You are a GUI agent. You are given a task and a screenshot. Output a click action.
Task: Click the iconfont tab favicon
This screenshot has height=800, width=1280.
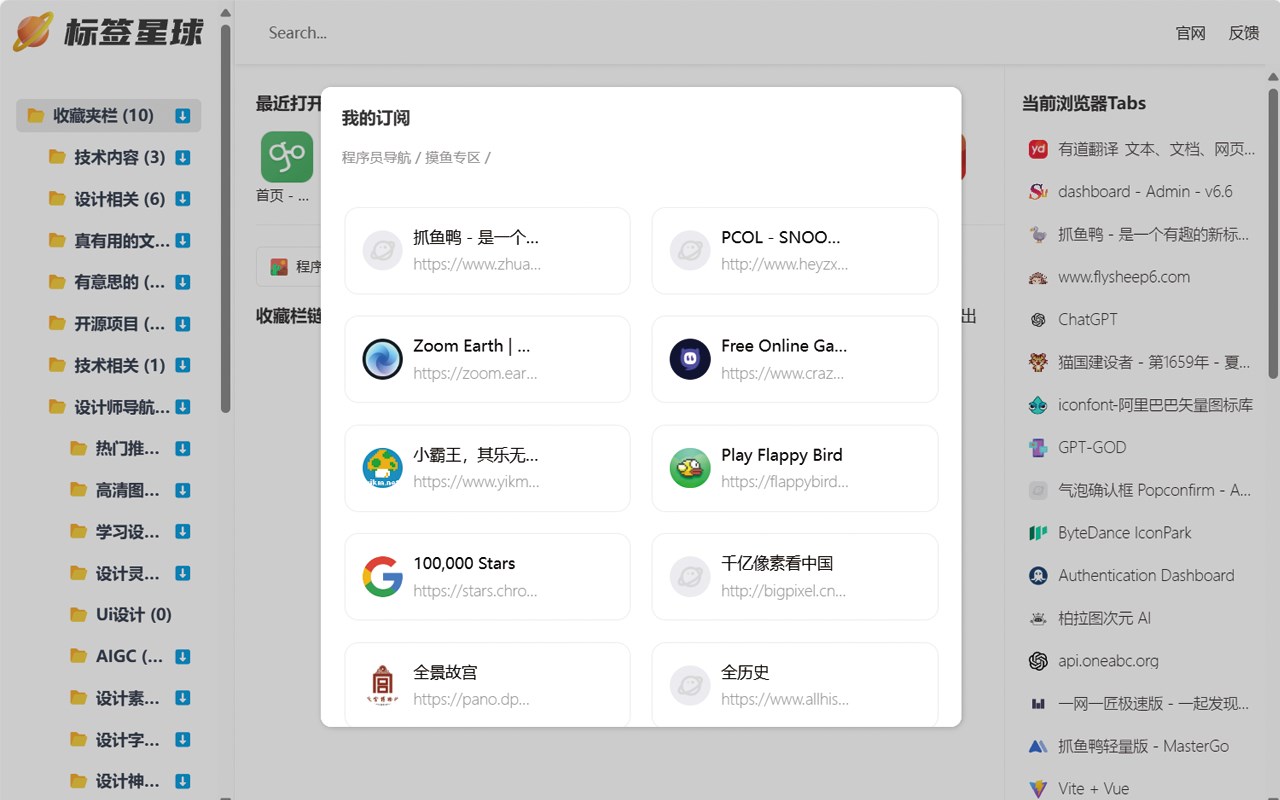pyautogui.click(x=1038, y=405)
